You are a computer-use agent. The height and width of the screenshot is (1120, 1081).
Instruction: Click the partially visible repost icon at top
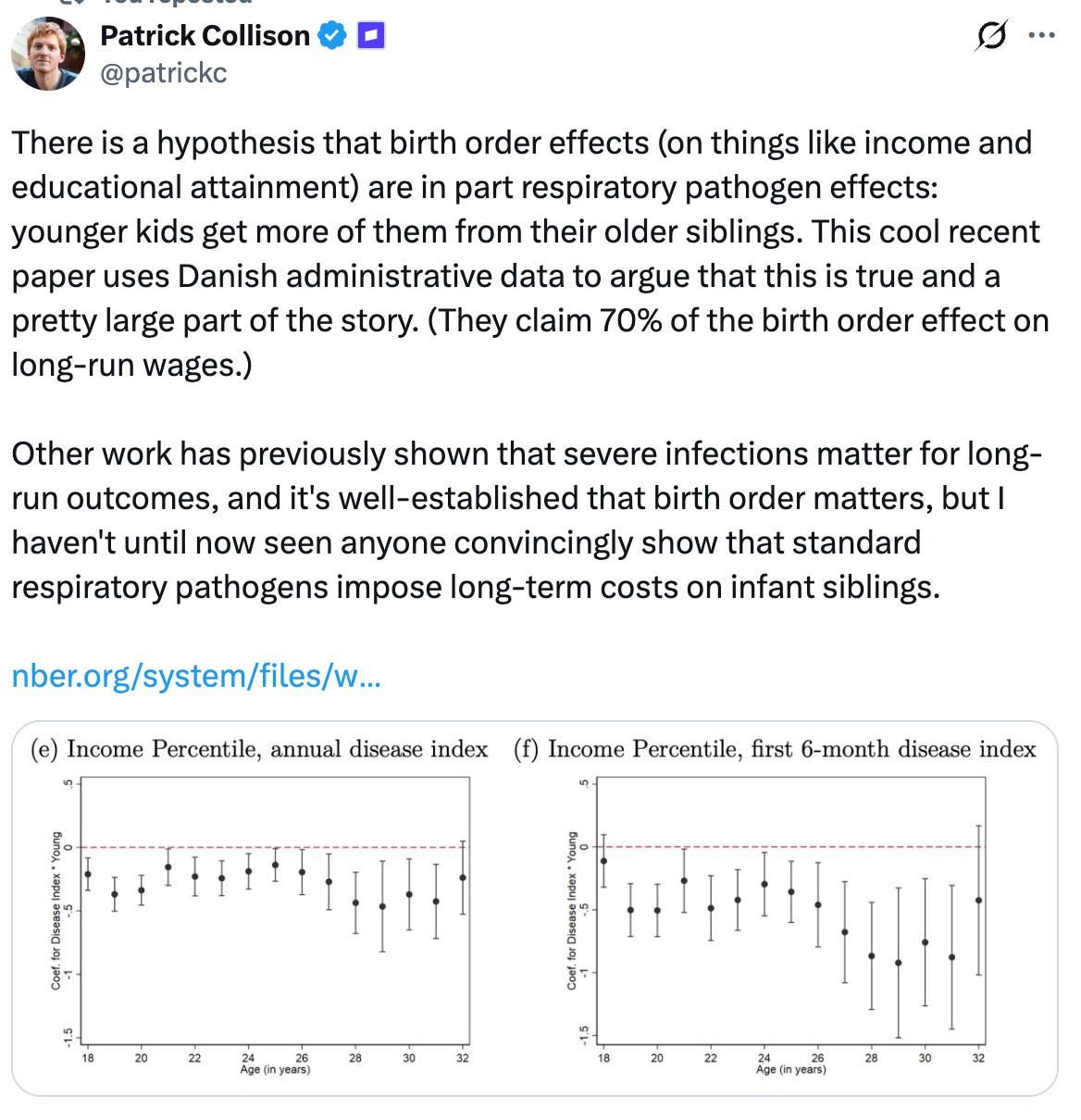click(x=74, y=3)
